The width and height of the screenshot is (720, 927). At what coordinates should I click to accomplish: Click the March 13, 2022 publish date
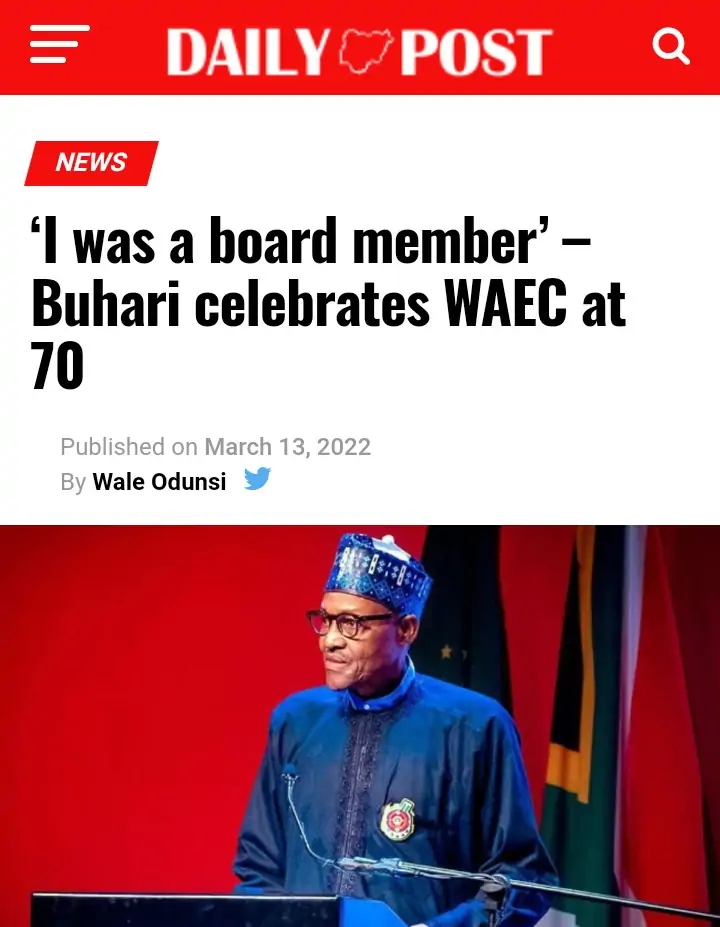tap(288, 447)
